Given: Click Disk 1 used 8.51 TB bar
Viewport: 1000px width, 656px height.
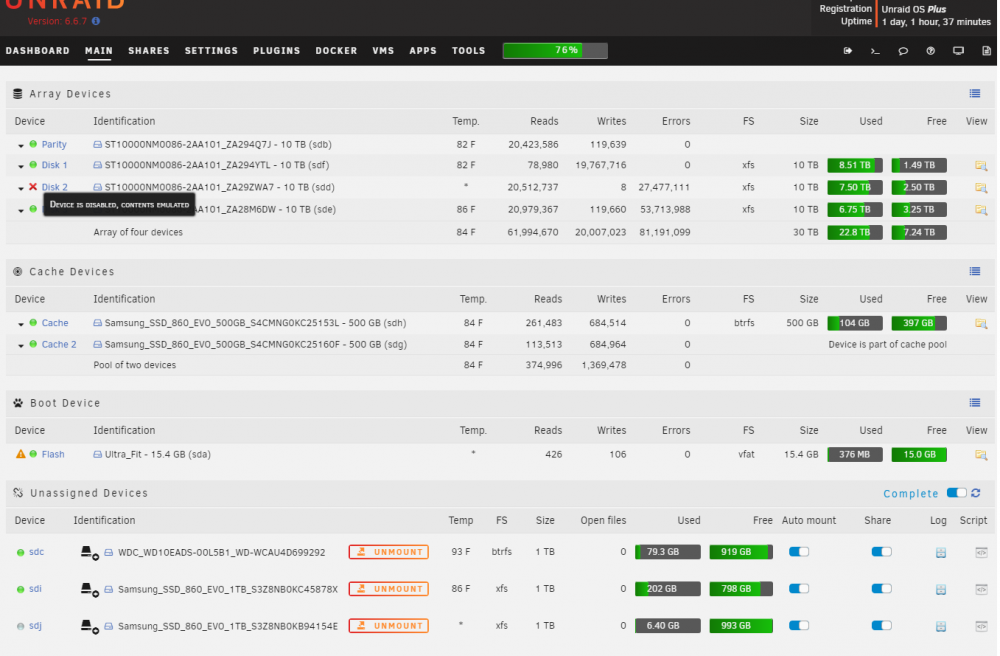Looking at the screenshot, I should 855,165.
